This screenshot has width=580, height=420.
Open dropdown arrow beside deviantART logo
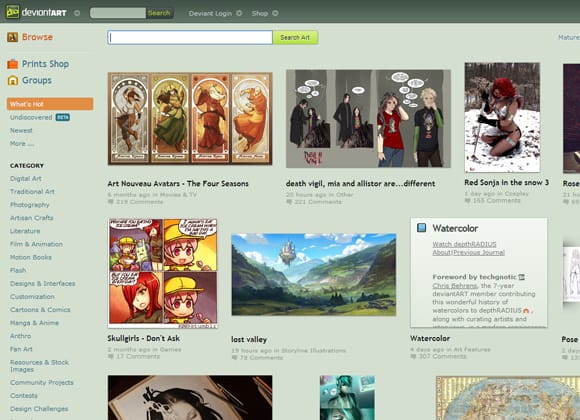77,13
